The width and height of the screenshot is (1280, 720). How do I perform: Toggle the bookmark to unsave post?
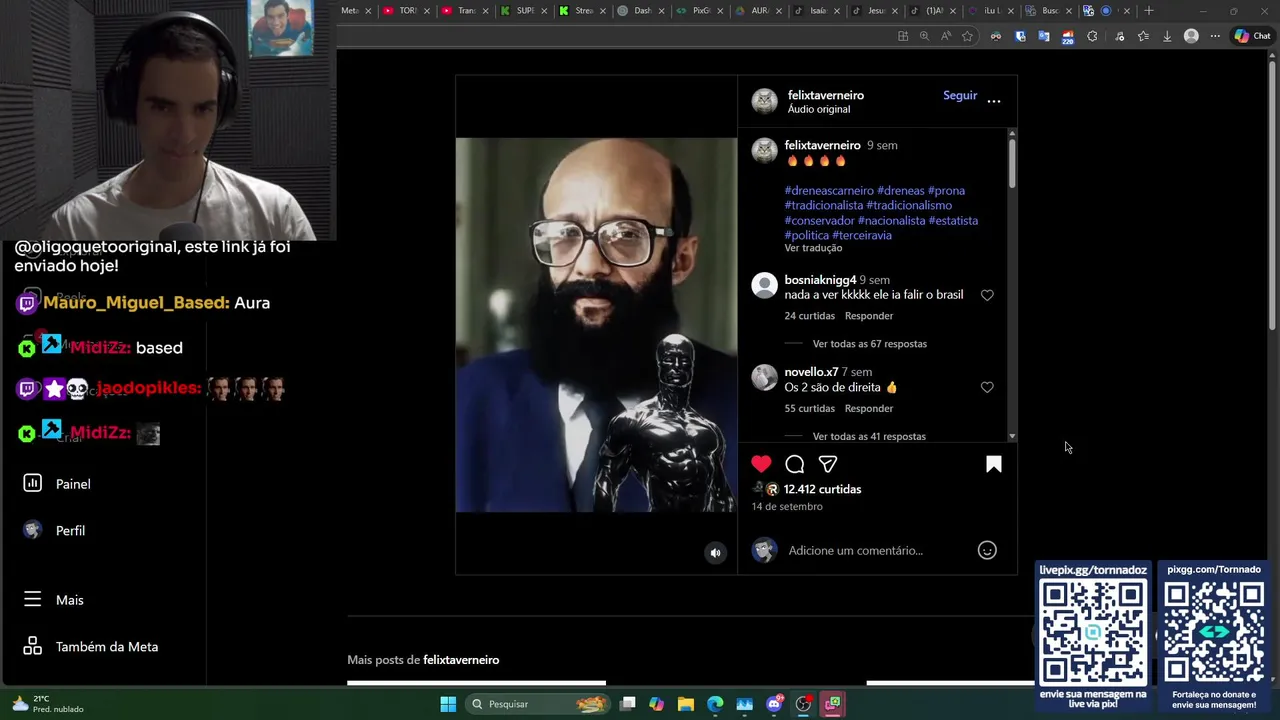pos(994,464)
